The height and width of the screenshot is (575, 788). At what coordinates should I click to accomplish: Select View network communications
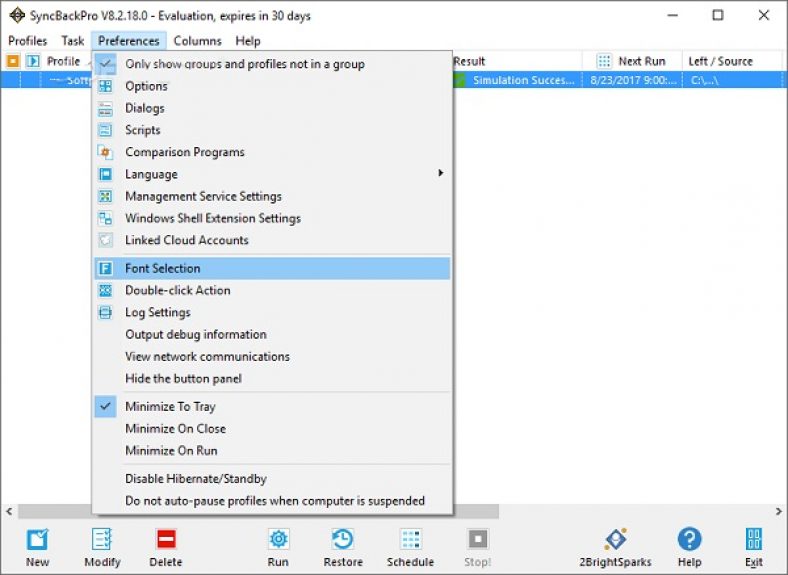[272, 356]
